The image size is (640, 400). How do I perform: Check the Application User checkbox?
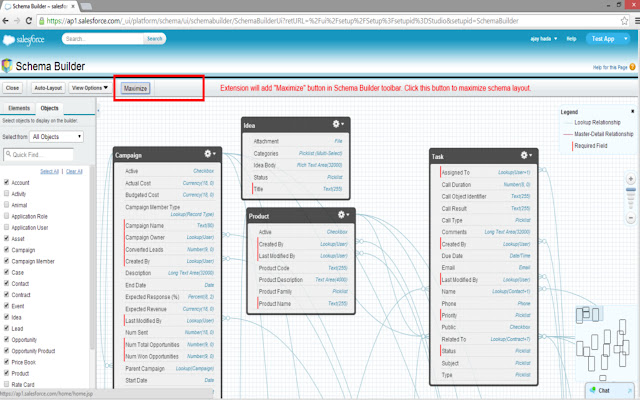pos(7,227)
